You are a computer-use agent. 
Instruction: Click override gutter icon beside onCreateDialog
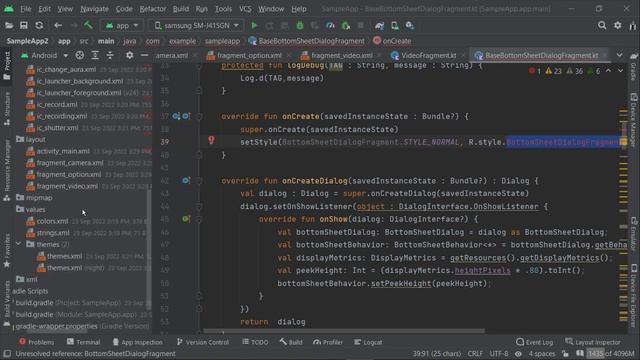pyautogui.click(x=186, y=180)
